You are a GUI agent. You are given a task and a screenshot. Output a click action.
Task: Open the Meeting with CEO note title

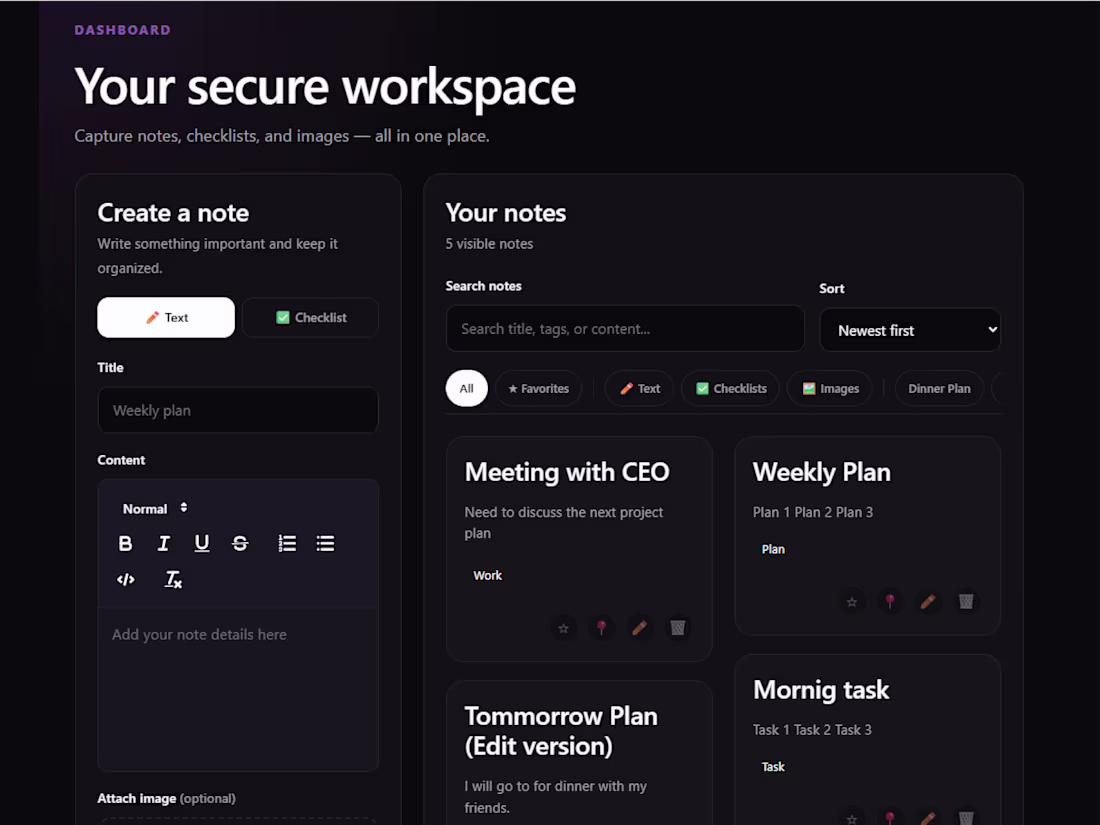567,472
